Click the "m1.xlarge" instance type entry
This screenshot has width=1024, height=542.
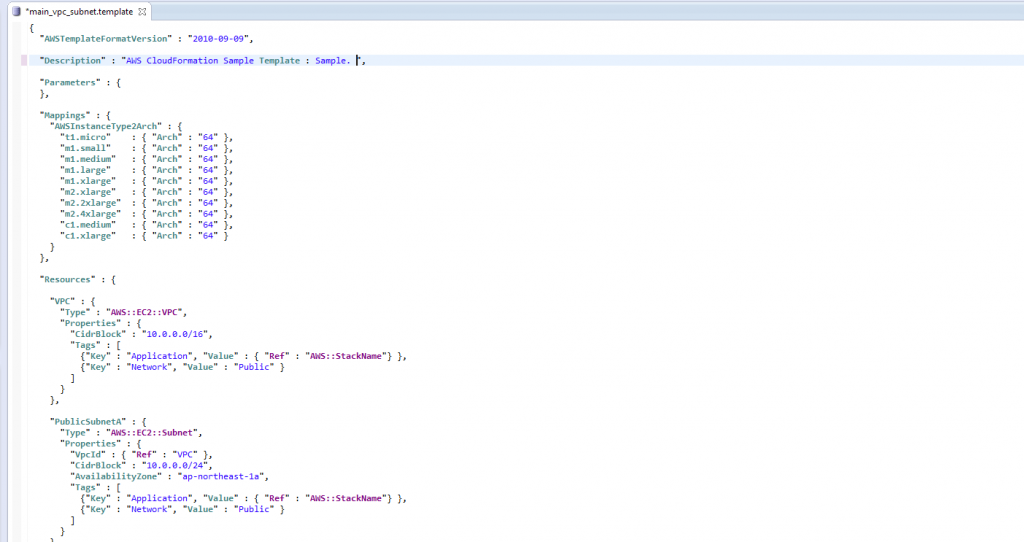coord(88,182)
